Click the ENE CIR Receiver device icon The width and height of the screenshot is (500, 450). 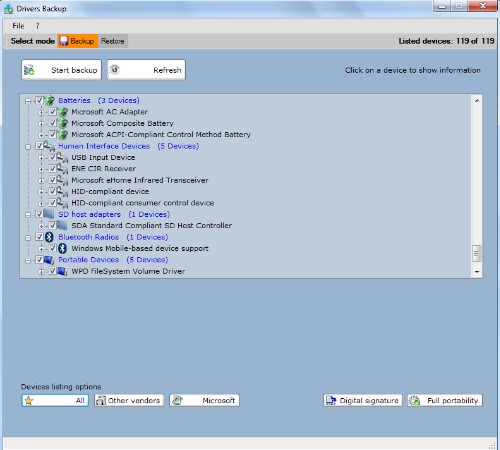tap(63, 169)
